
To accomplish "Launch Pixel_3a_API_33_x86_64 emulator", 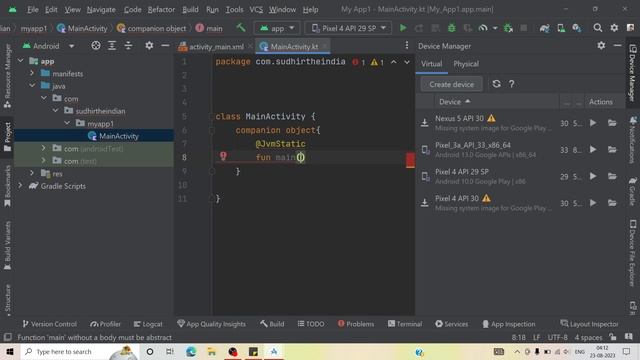I will (x=593, y=149).
